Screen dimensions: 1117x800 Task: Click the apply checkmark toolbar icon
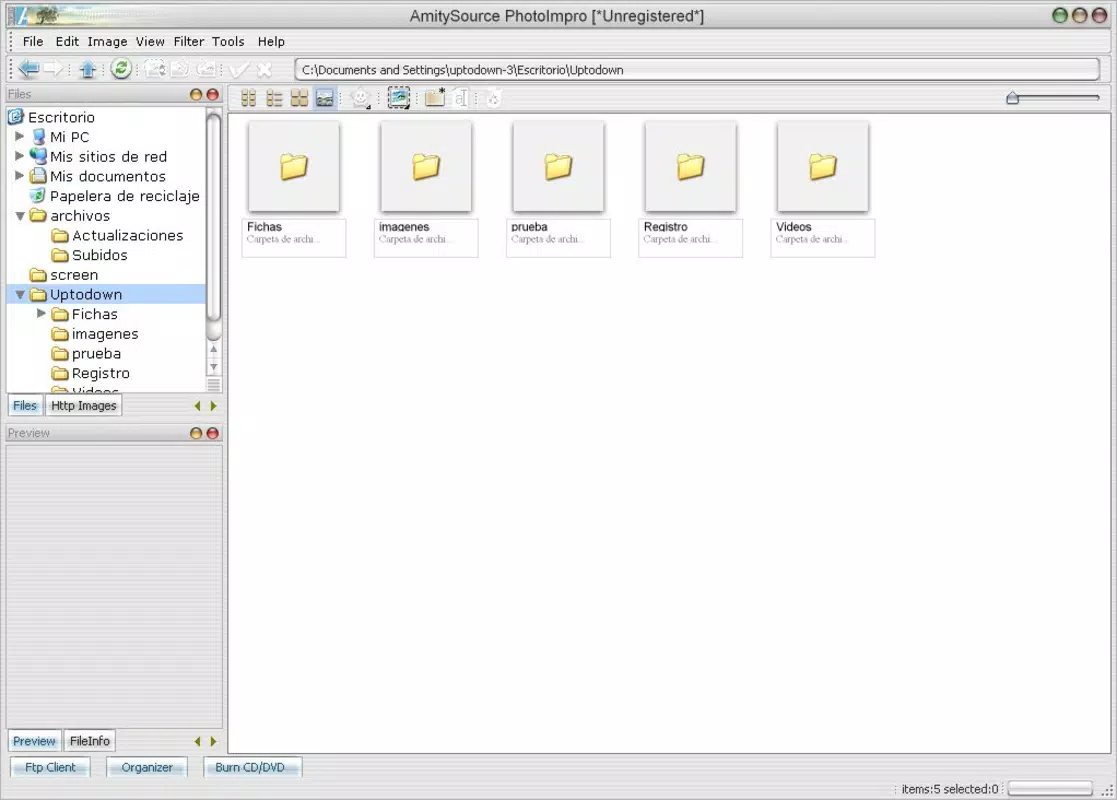click(239, 69)
